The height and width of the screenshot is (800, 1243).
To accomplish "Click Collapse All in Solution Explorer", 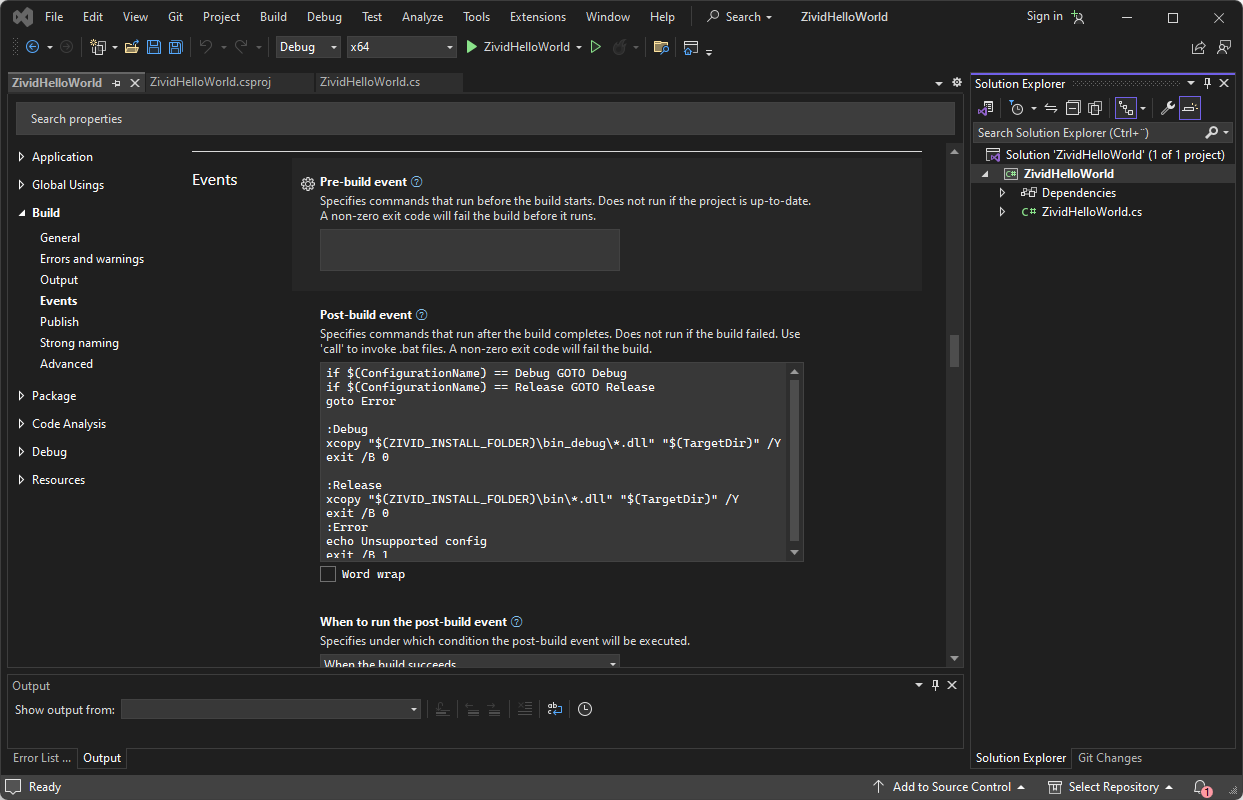I will pos(1073,108).
